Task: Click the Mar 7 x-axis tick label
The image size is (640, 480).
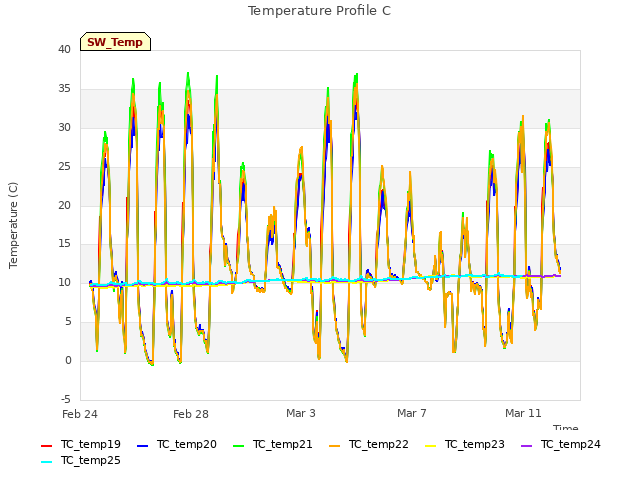Action: (x=412, y=413)
